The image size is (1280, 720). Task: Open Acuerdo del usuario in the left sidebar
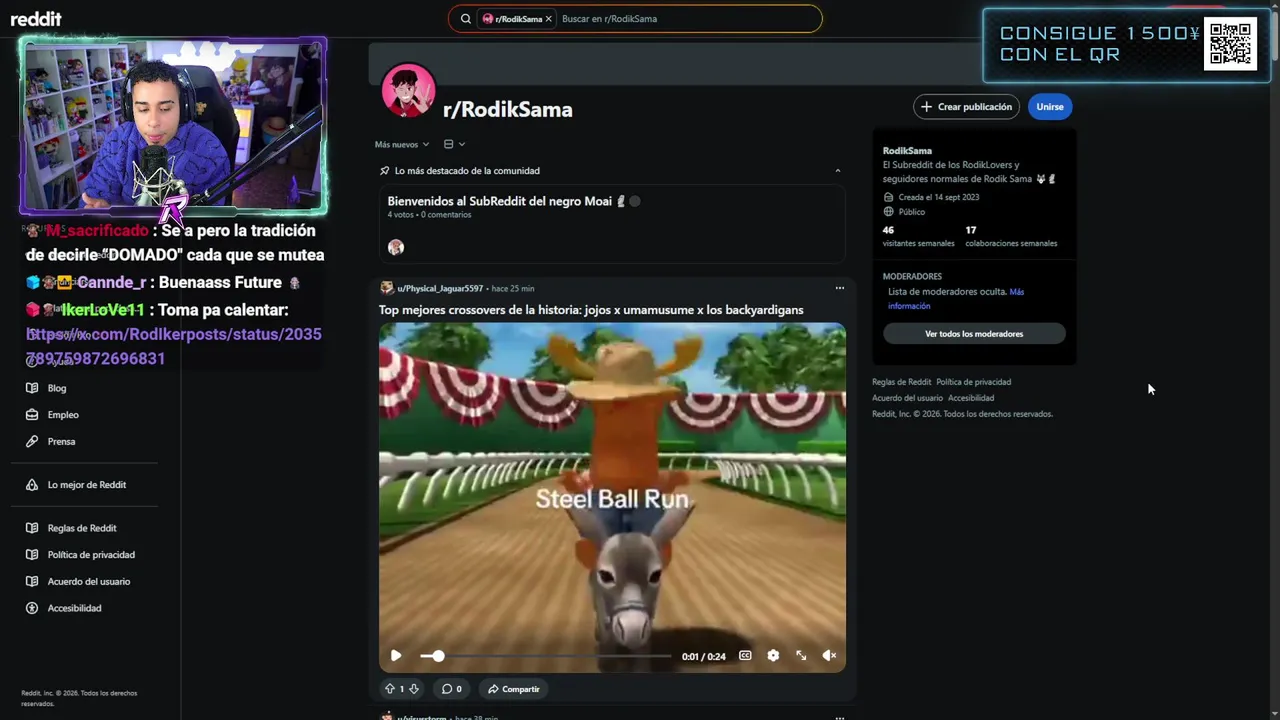[89, 582]
